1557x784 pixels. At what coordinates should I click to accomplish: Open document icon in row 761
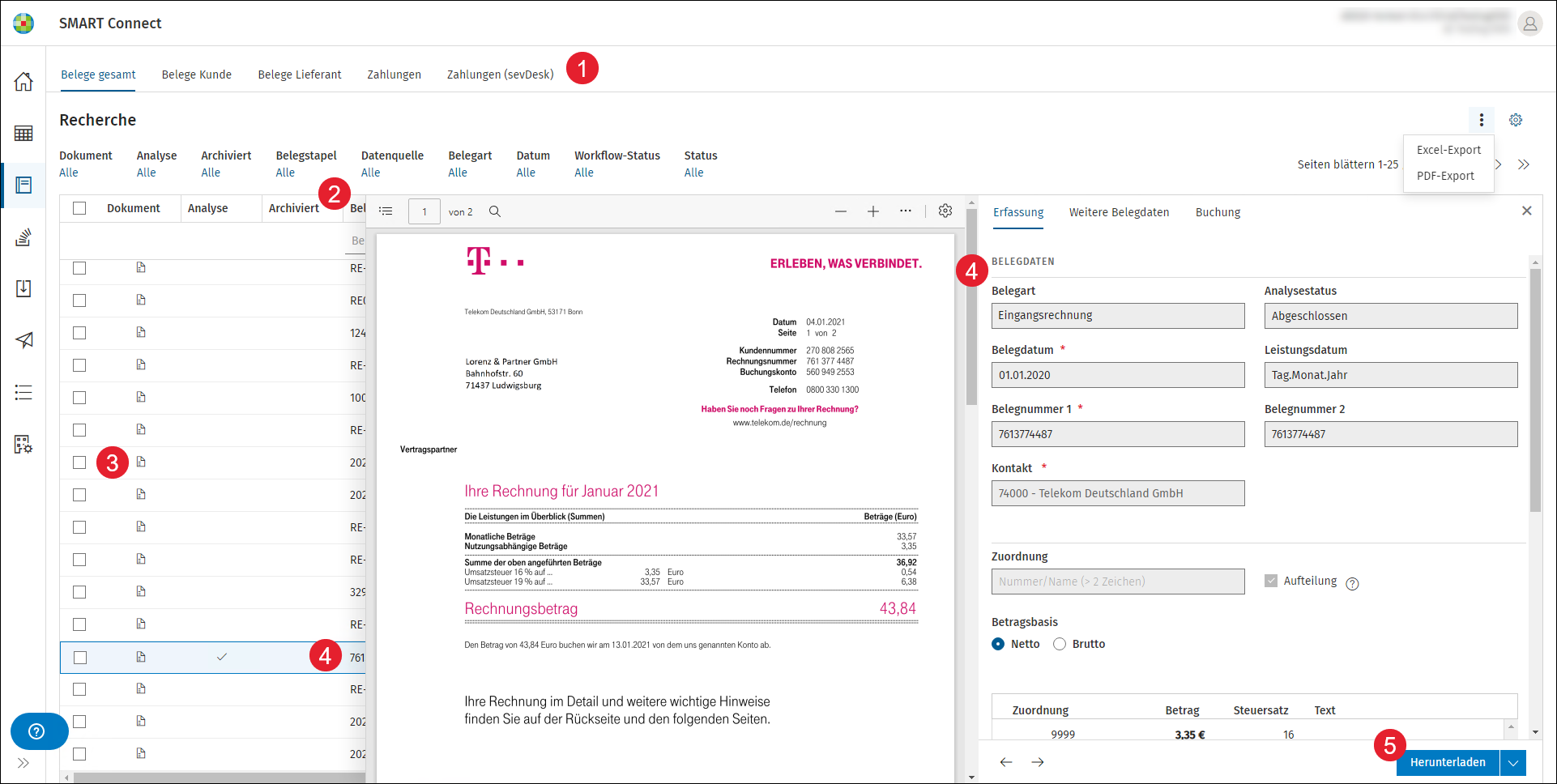point(141,657)
